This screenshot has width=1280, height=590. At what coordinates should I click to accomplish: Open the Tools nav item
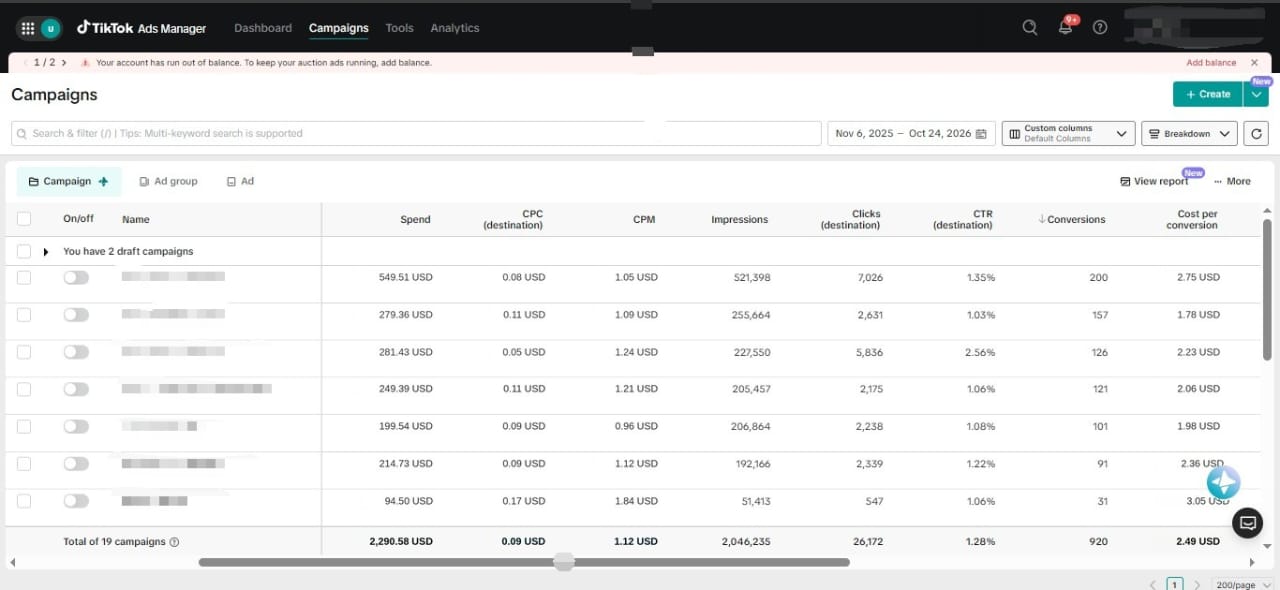tap(399, 28)
